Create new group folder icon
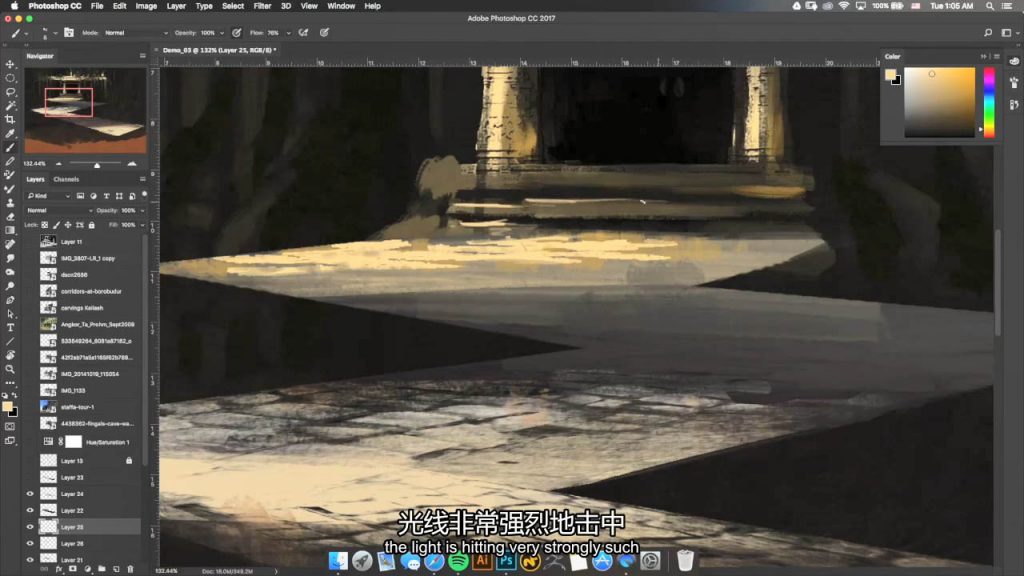This screenshot has width=1024, height=576. click(102, 569)
